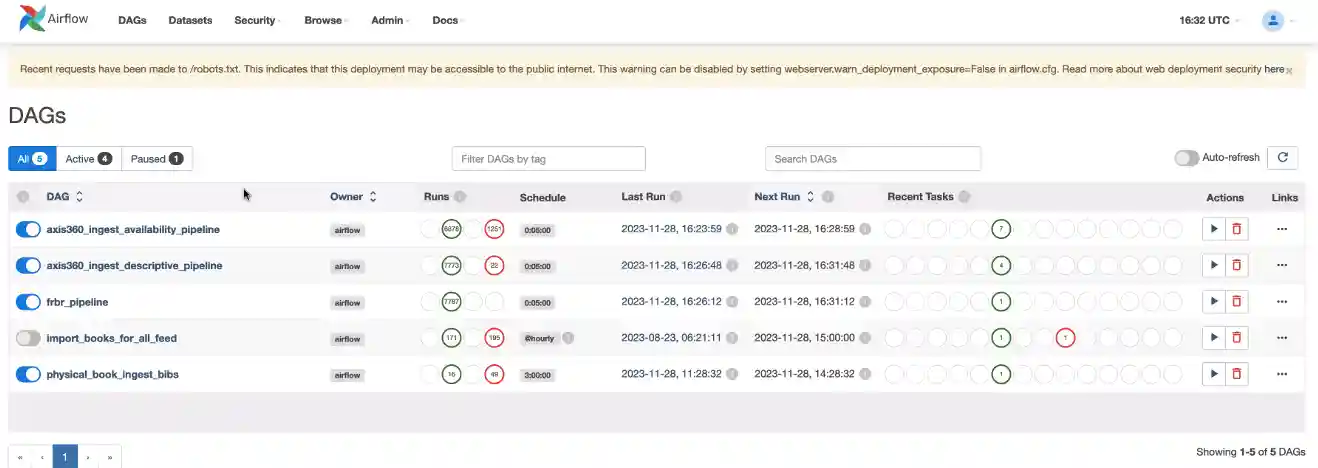Show only Paused DAGs tab
Viewport: 1318px width, 468px height.
[x=156, y=159]
